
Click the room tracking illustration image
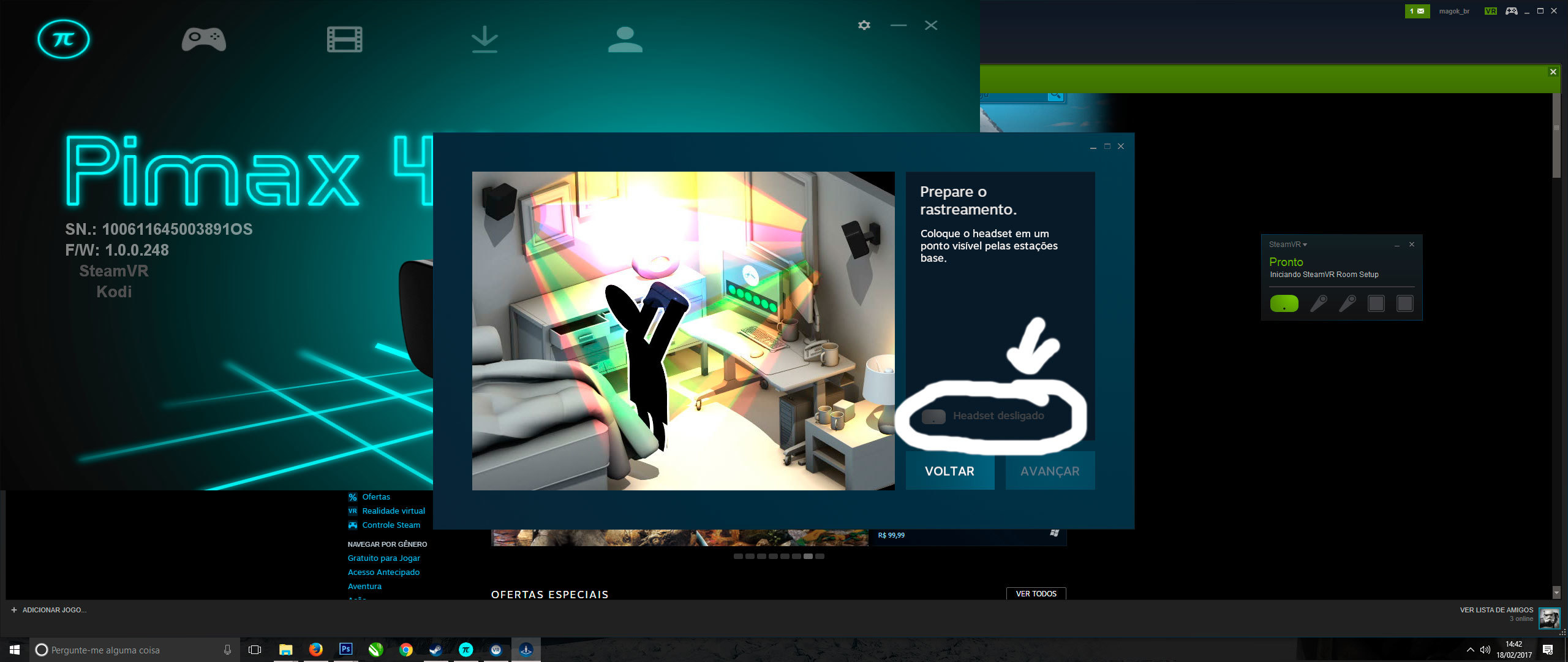tap(683, 331)
